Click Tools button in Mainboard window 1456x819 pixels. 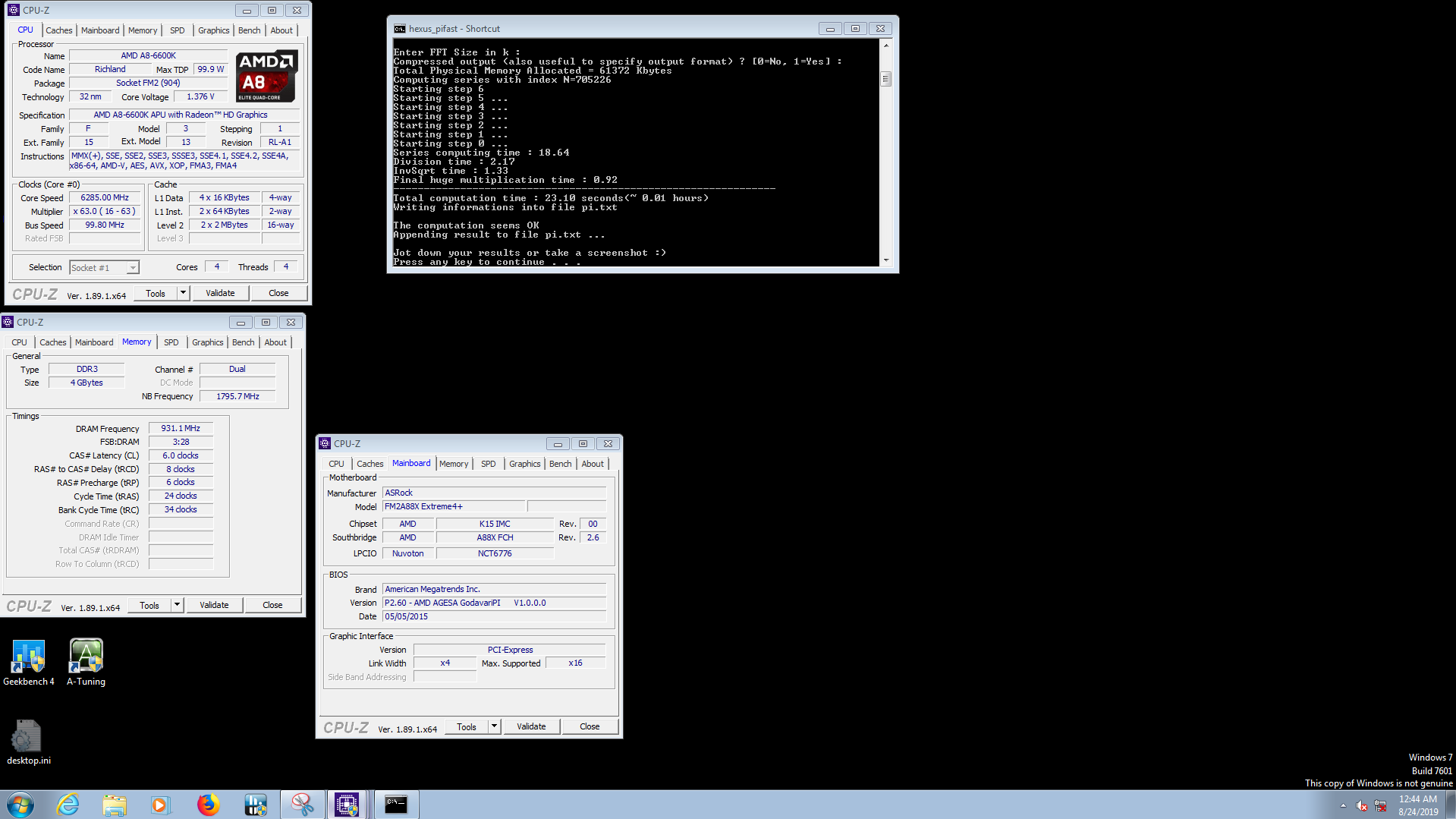tap(467, 726)
